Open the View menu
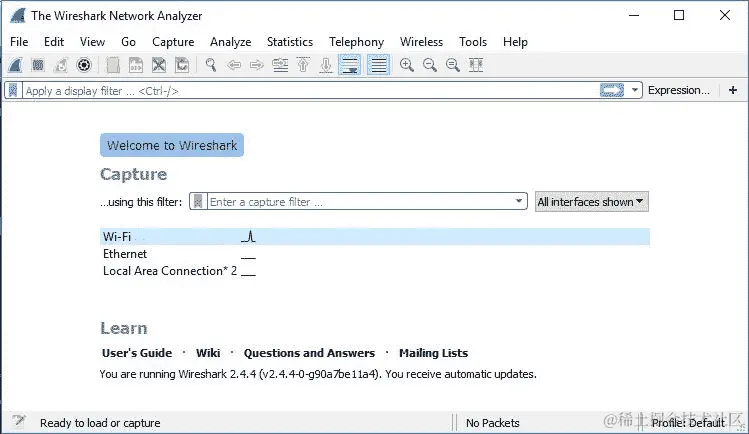Screen dimensions: 749x434 92,42
